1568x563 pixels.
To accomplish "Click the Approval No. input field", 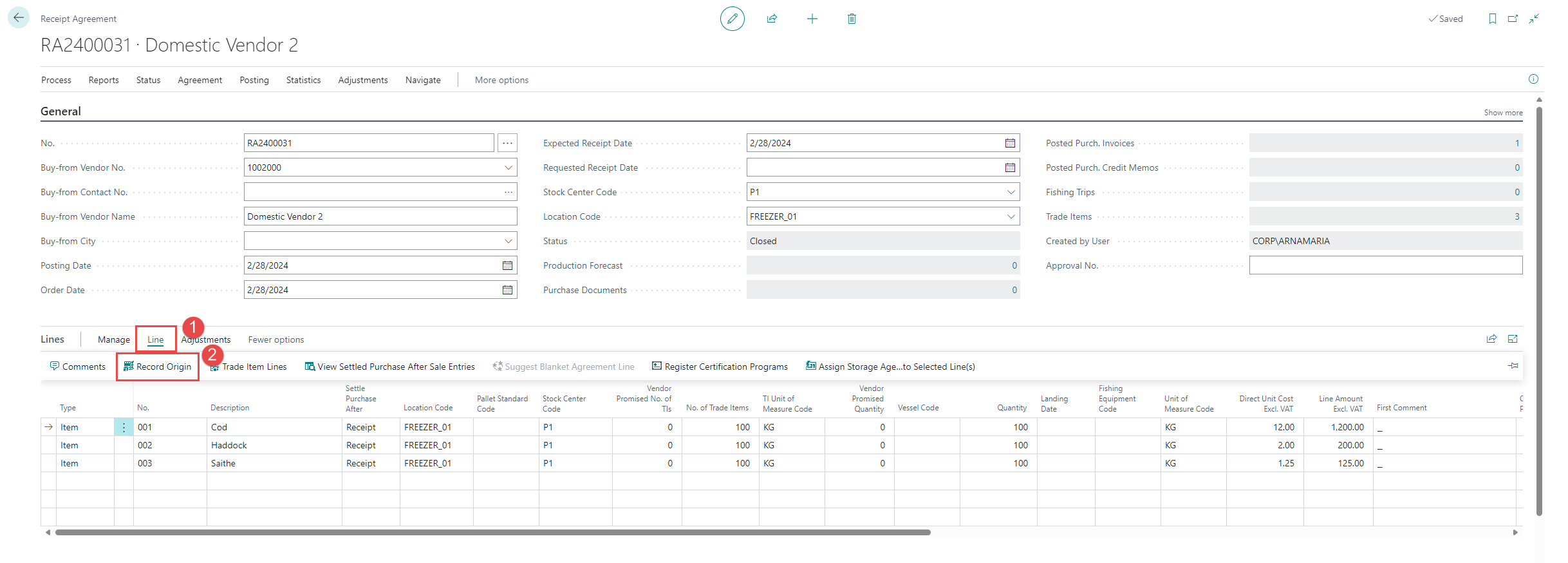I will [1385, 265].
